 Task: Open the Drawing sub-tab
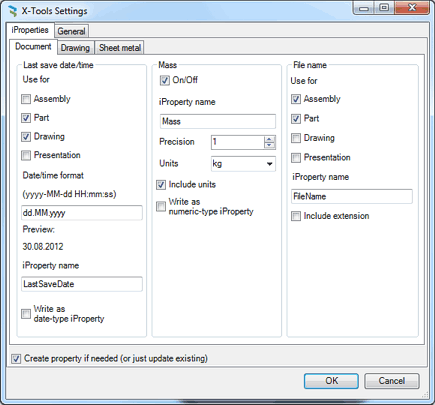pyautogui.click(x=75, y=48)
